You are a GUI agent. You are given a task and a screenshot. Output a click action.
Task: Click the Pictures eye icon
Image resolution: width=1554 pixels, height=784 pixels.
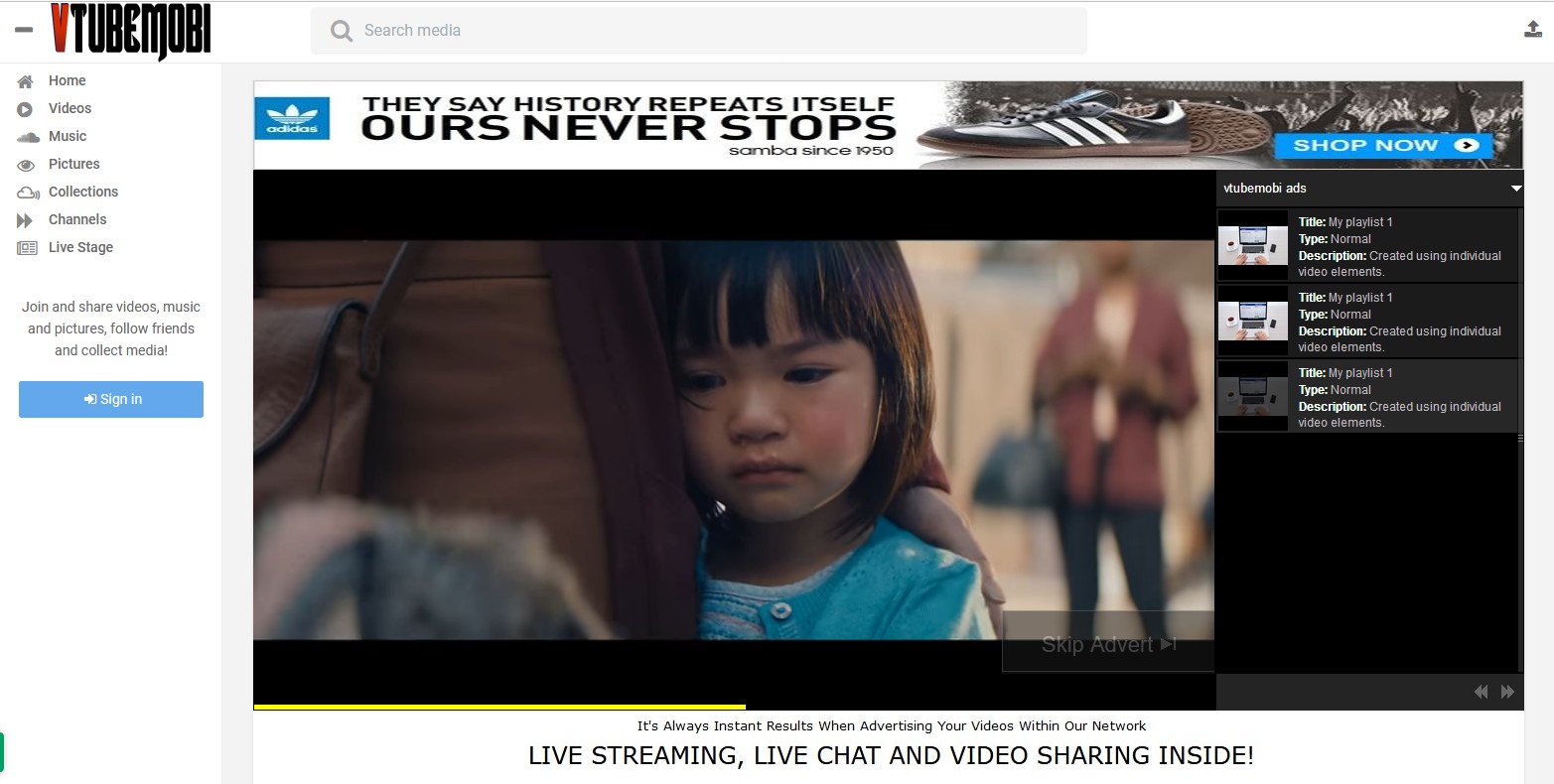coord(27,165)
